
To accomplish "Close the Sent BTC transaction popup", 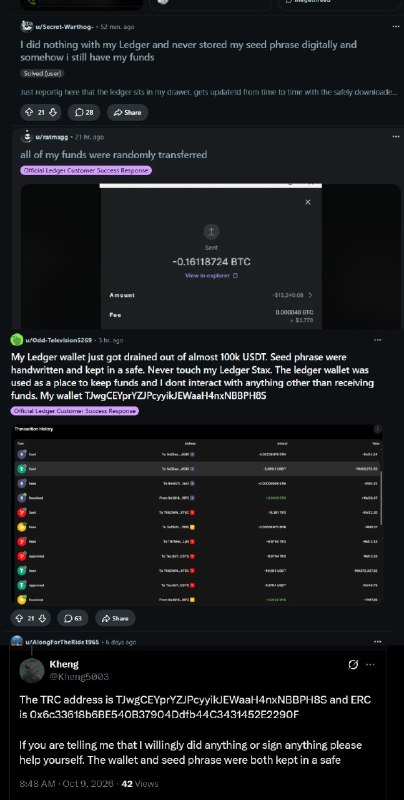I will coord(308,202).
